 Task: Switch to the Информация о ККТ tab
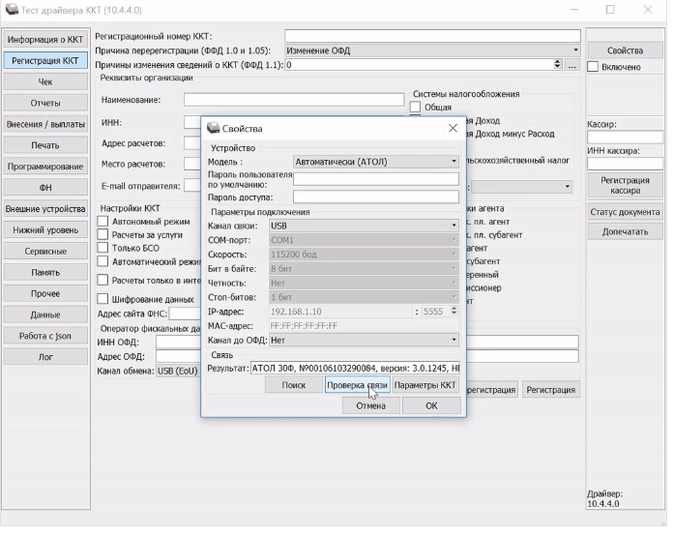(45, 39)
